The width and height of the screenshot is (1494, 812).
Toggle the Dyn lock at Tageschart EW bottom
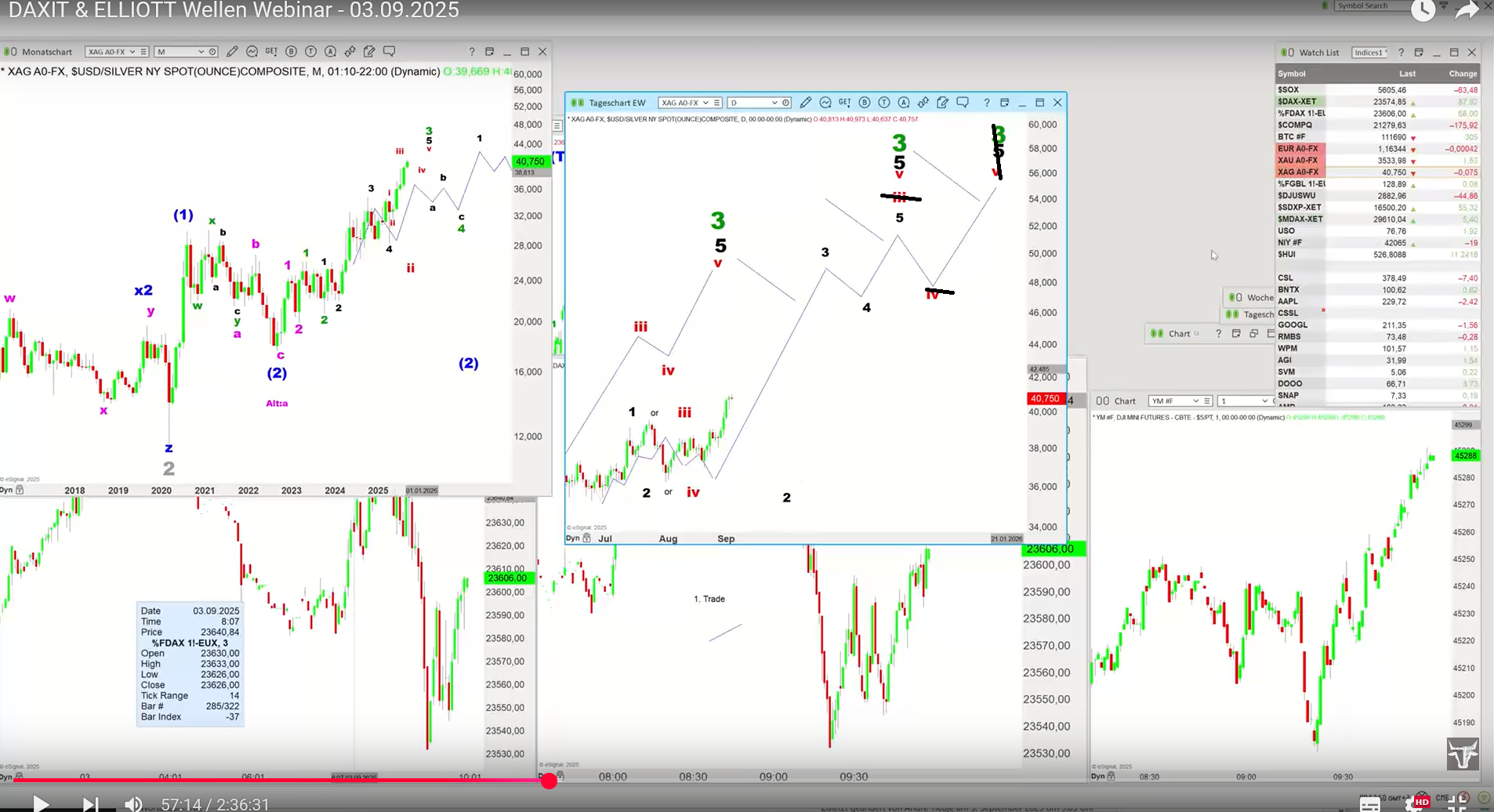pos(586,538)
